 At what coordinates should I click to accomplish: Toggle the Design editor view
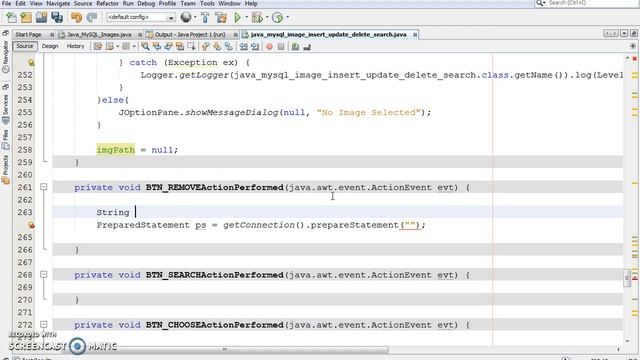click(50, 46)
